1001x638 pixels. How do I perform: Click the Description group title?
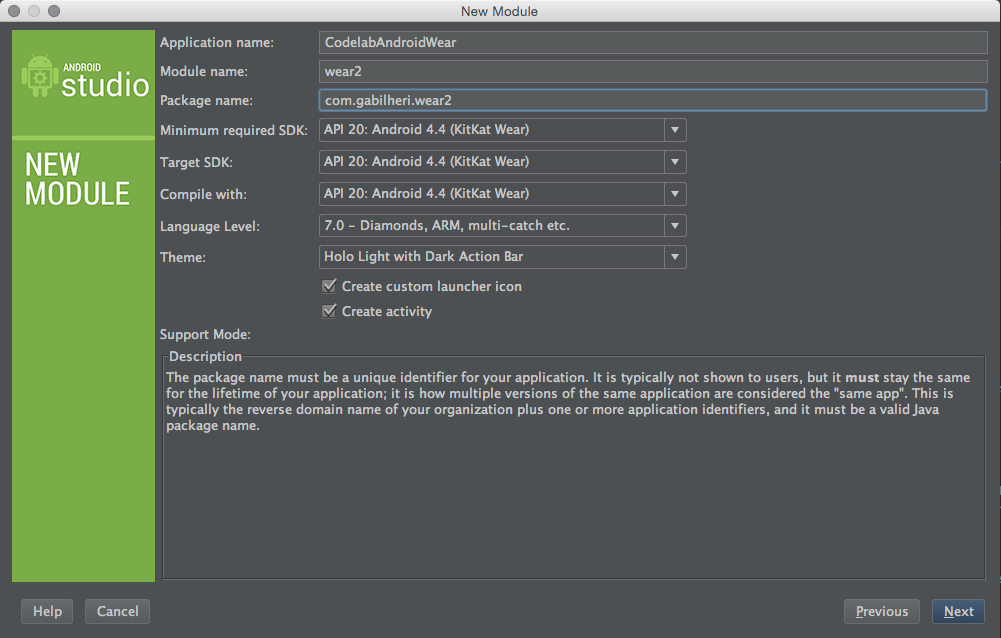[206, 356]
